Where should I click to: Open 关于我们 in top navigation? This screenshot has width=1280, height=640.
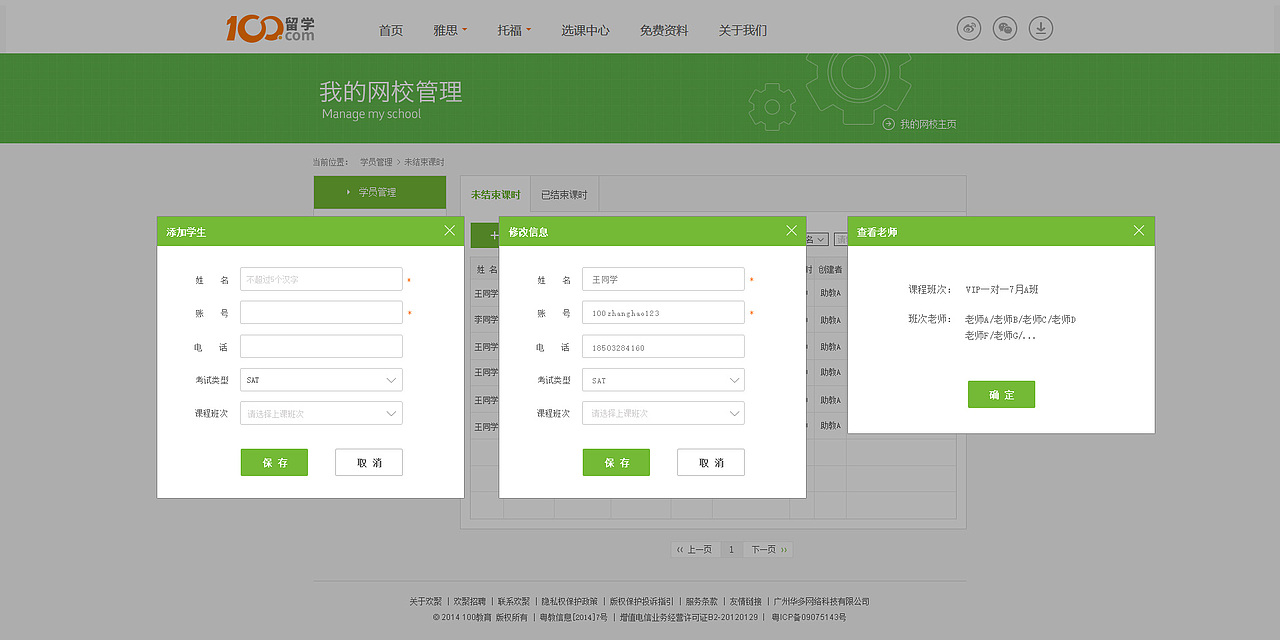tap(743, 30)
